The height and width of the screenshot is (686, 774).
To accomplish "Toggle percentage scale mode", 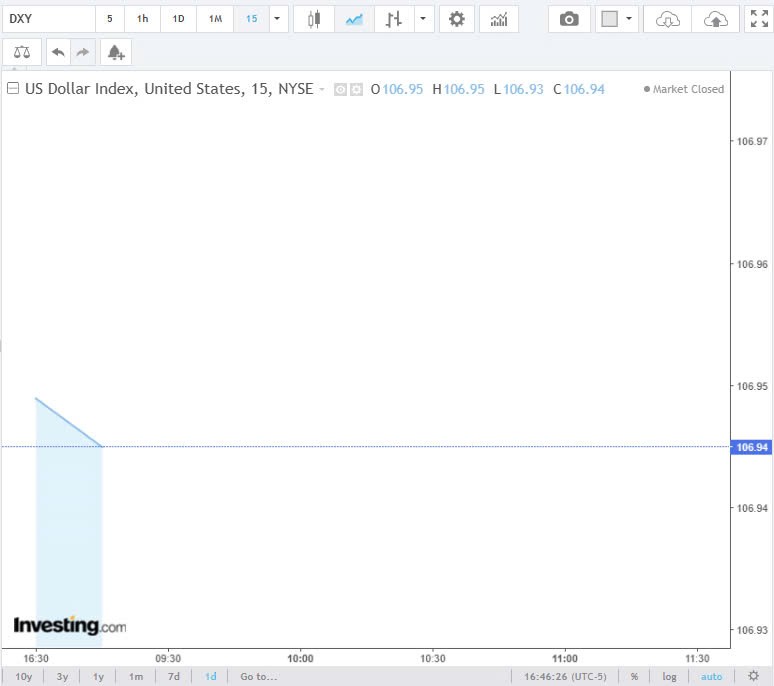I will [x=634, y=677].
